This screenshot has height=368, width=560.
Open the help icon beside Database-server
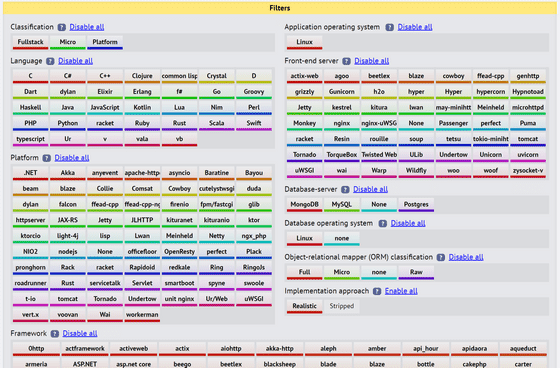click(345, 189)
